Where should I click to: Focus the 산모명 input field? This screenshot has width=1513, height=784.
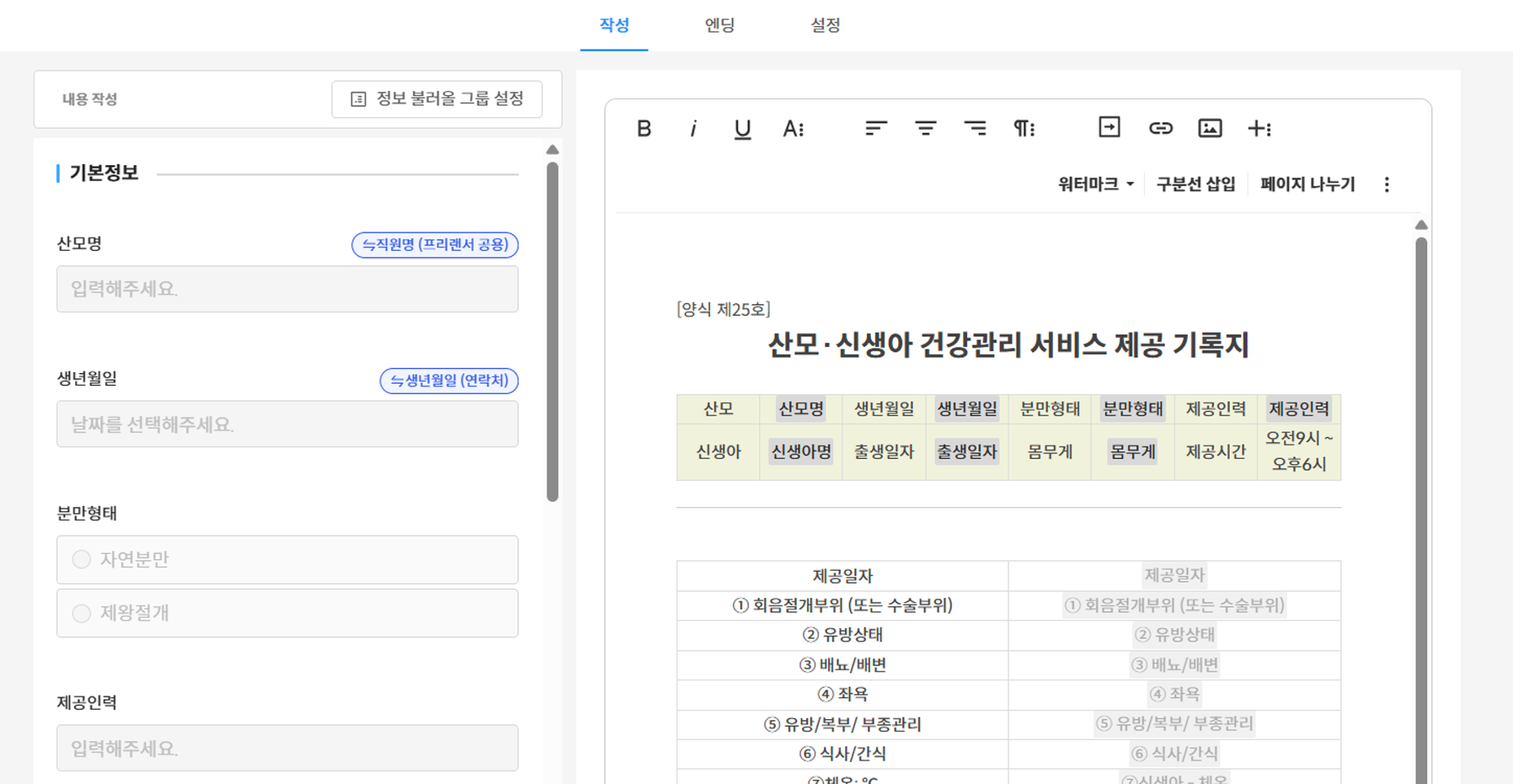coord(287,289)
